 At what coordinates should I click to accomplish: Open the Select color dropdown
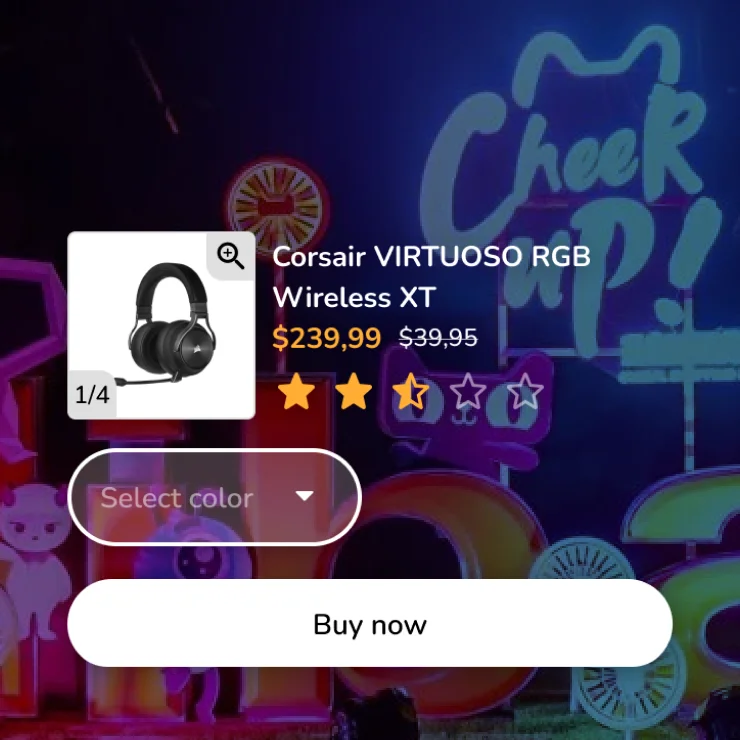click(215, 497)
